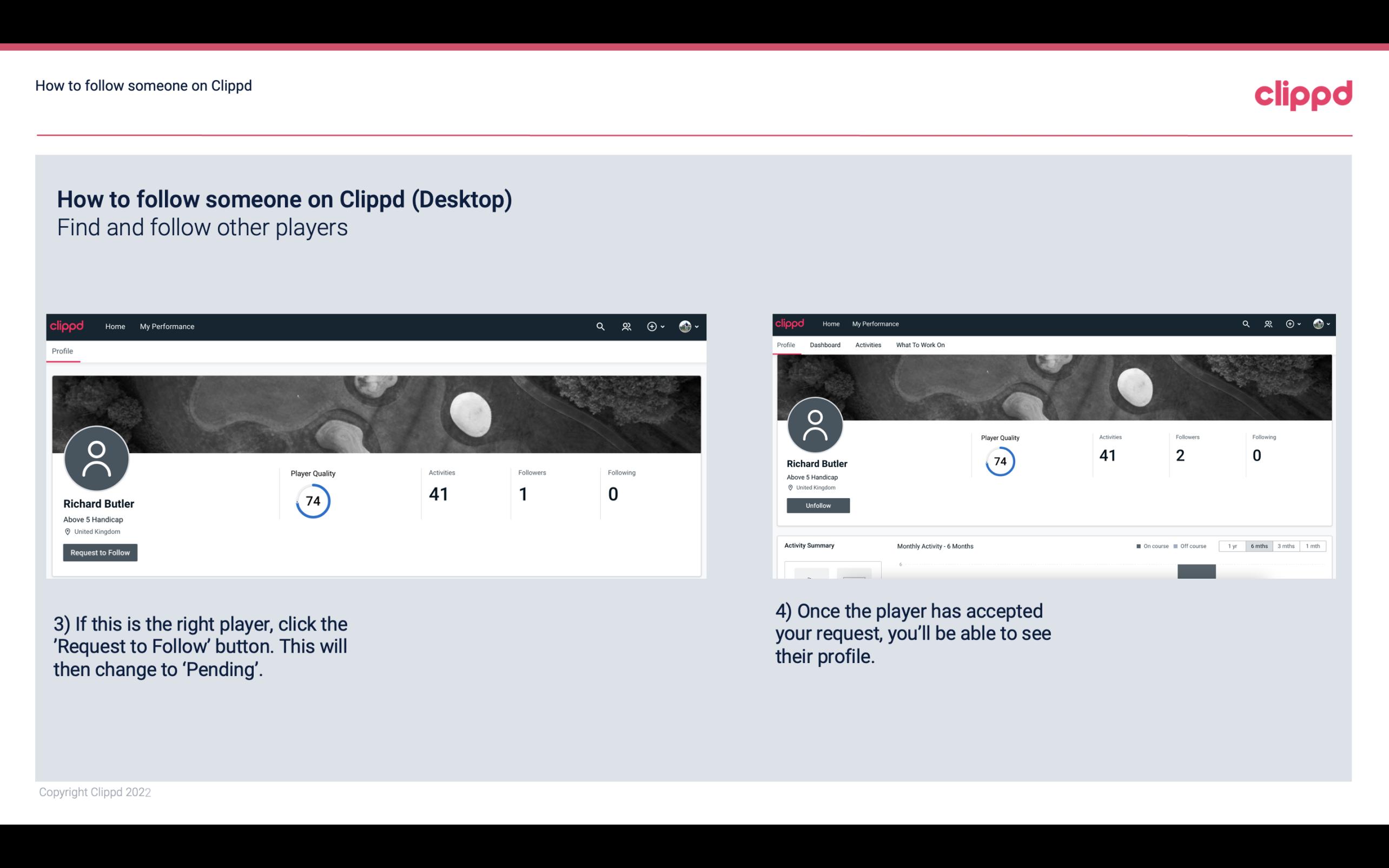Screen dimensions: 1389x868
Task: Select the 'What To Work On' tab
Action: (x=920, y=345)
